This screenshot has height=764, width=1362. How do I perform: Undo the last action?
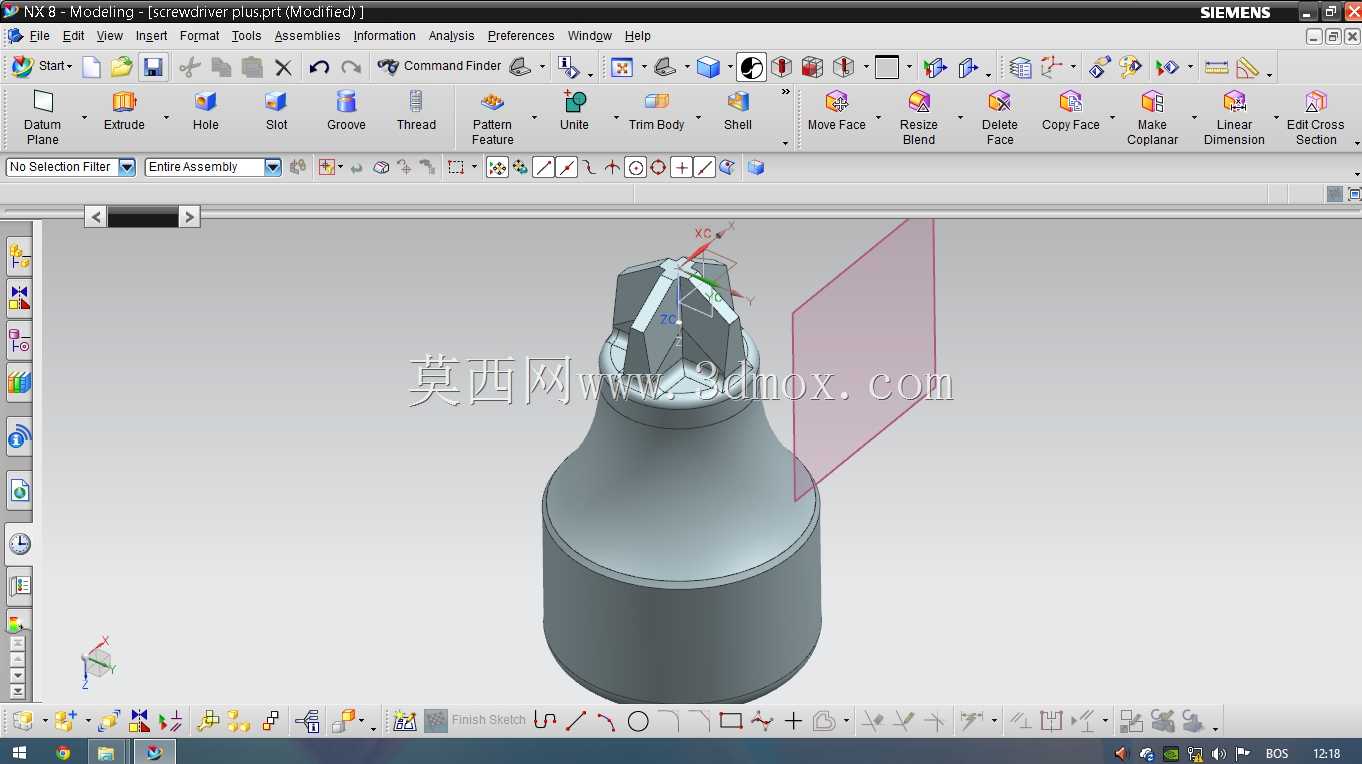click(x=319, y=67)
